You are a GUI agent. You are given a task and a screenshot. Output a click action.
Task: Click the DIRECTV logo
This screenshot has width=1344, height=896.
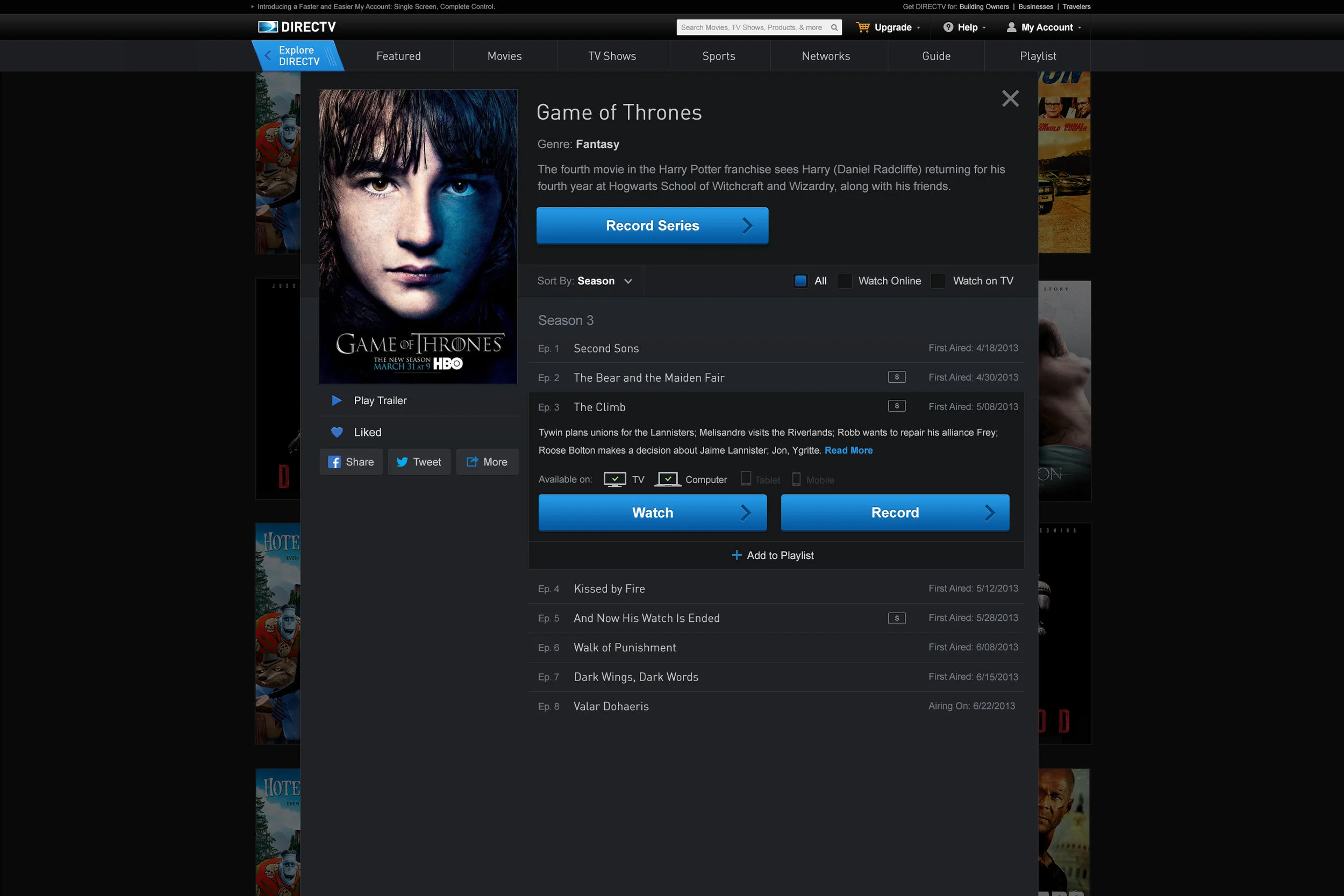coord(297,27)
